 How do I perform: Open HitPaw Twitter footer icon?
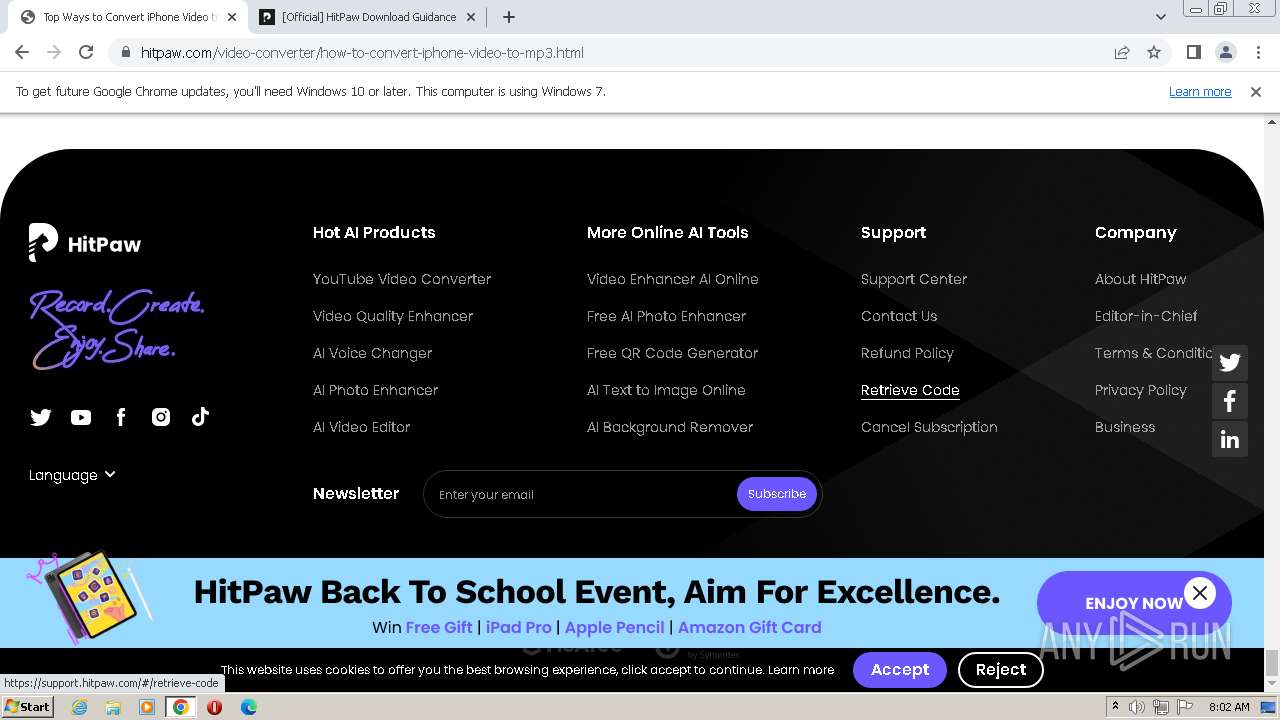coord(41,417)
